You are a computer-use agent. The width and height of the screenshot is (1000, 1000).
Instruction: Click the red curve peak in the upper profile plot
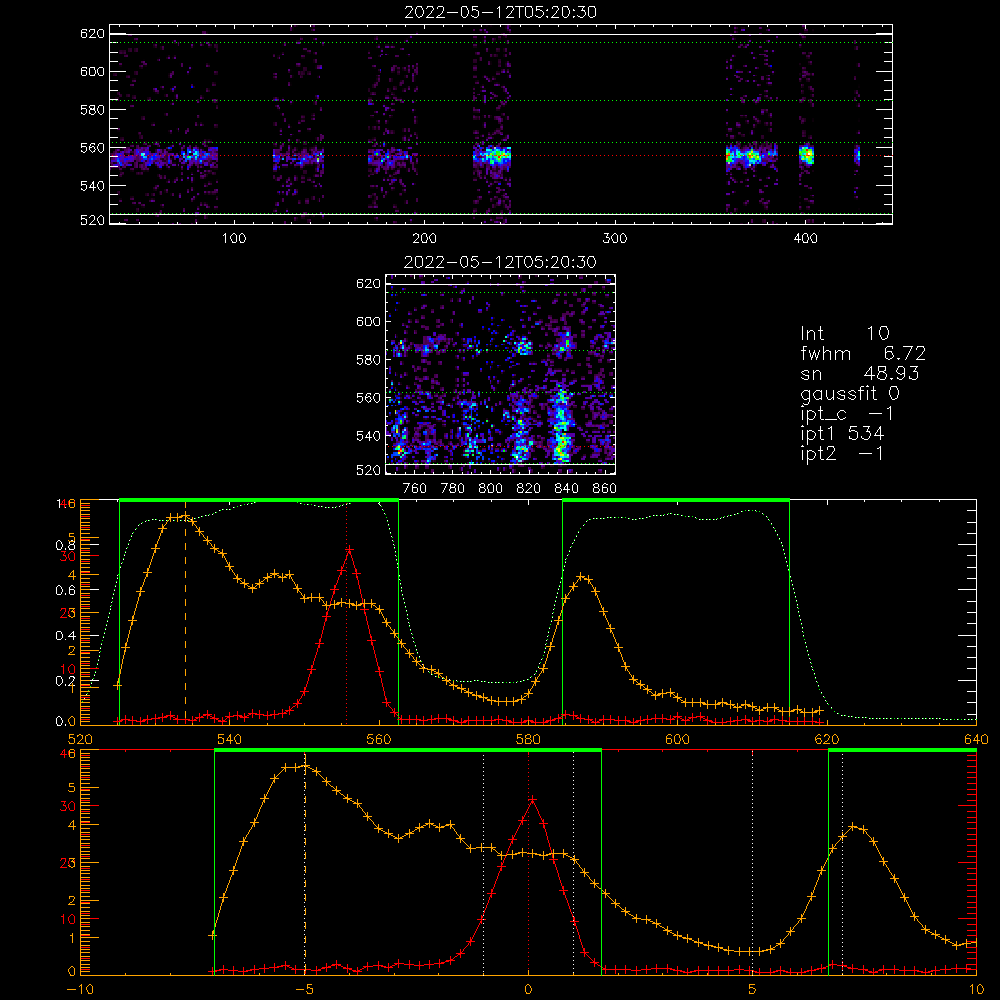349,549
